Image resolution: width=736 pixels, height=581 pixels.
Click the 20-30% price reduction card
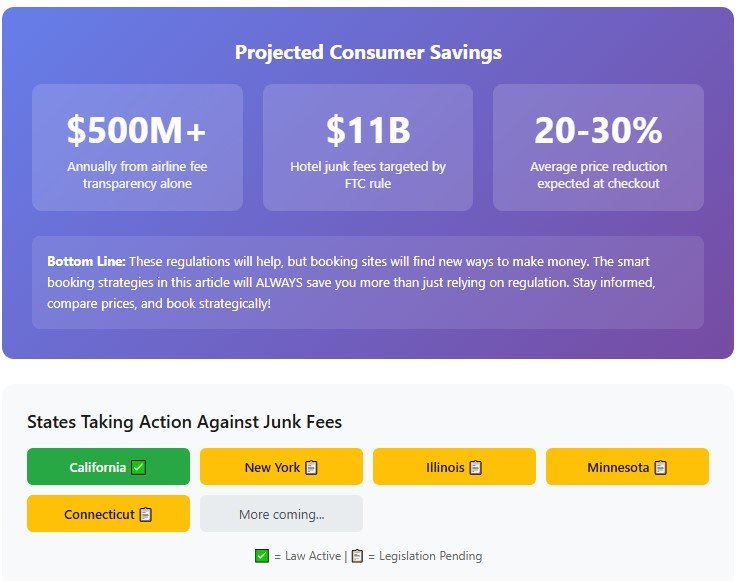coord(598,147)
